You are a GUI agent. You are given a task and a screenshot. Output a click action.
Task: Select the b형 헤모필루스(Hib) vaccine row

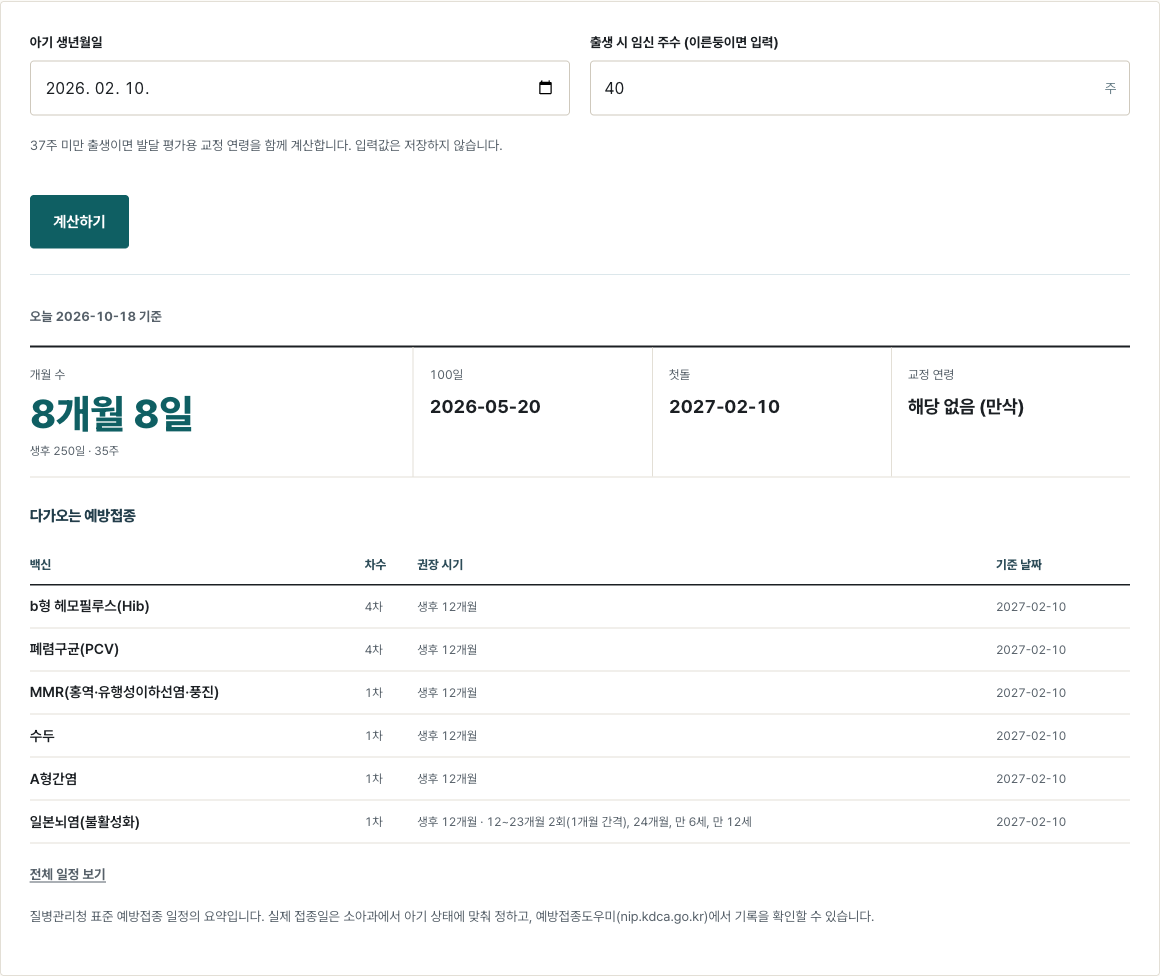(x=580, y=607)
